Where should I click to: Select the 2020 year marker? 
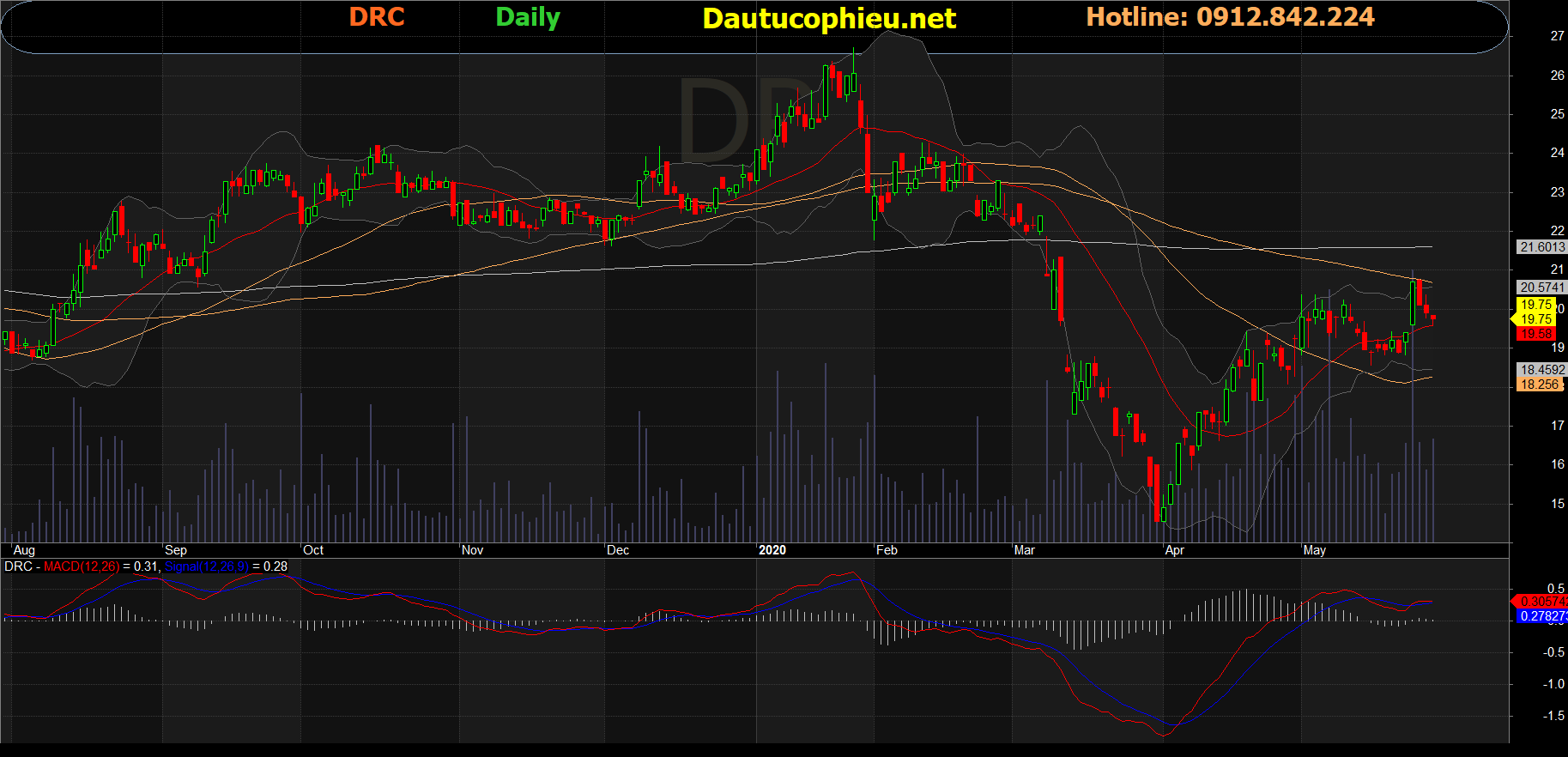772,550
